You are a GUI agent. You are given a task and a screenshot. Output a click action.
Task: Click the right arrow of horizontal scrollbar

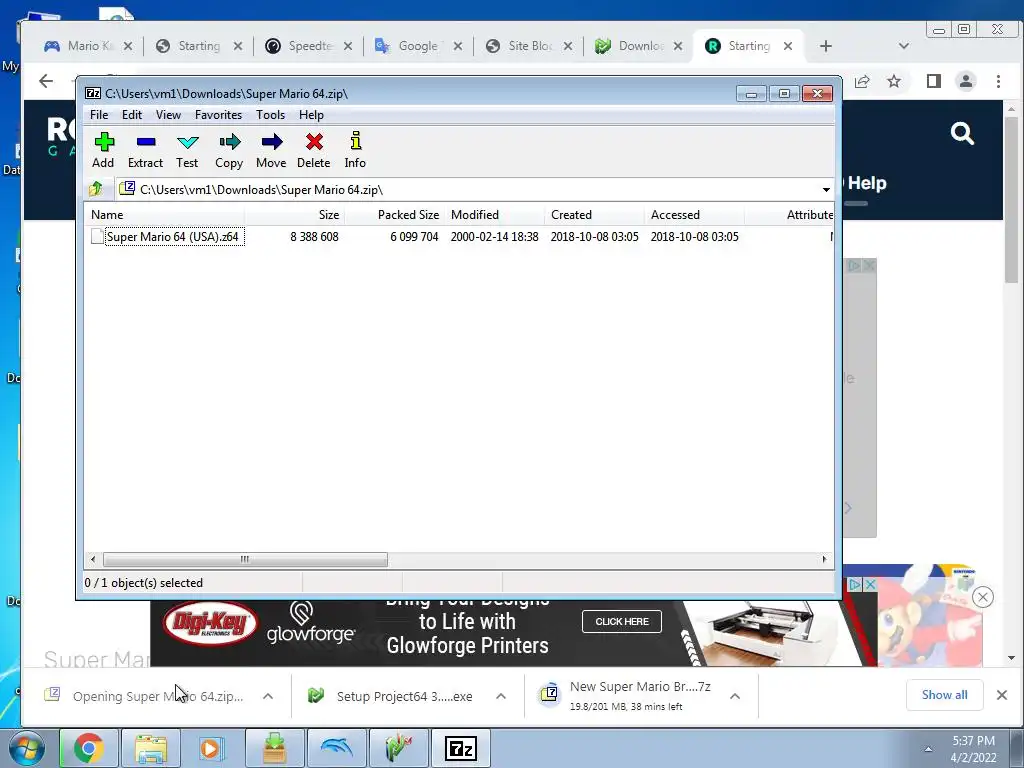click(824, 559)
